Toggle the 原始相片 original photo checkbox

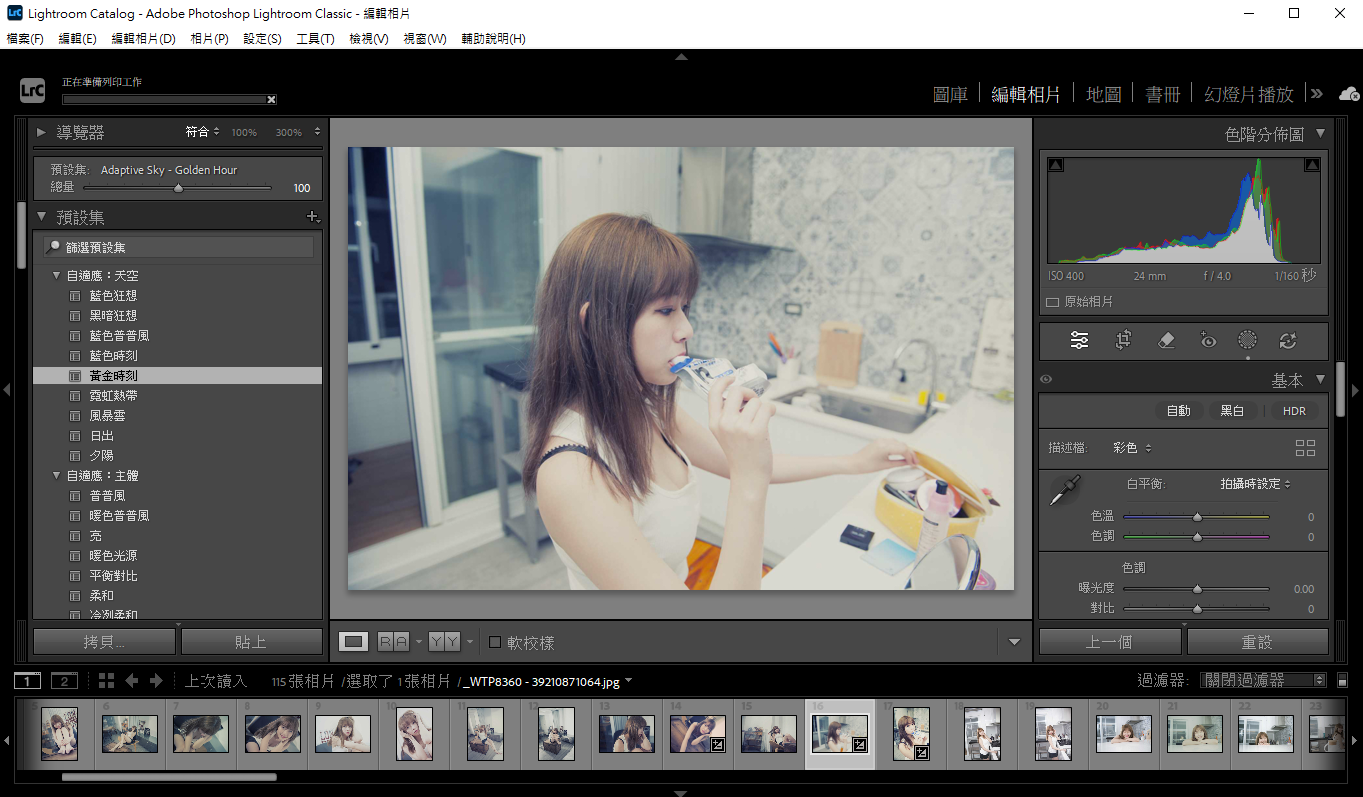[1052, 301]
